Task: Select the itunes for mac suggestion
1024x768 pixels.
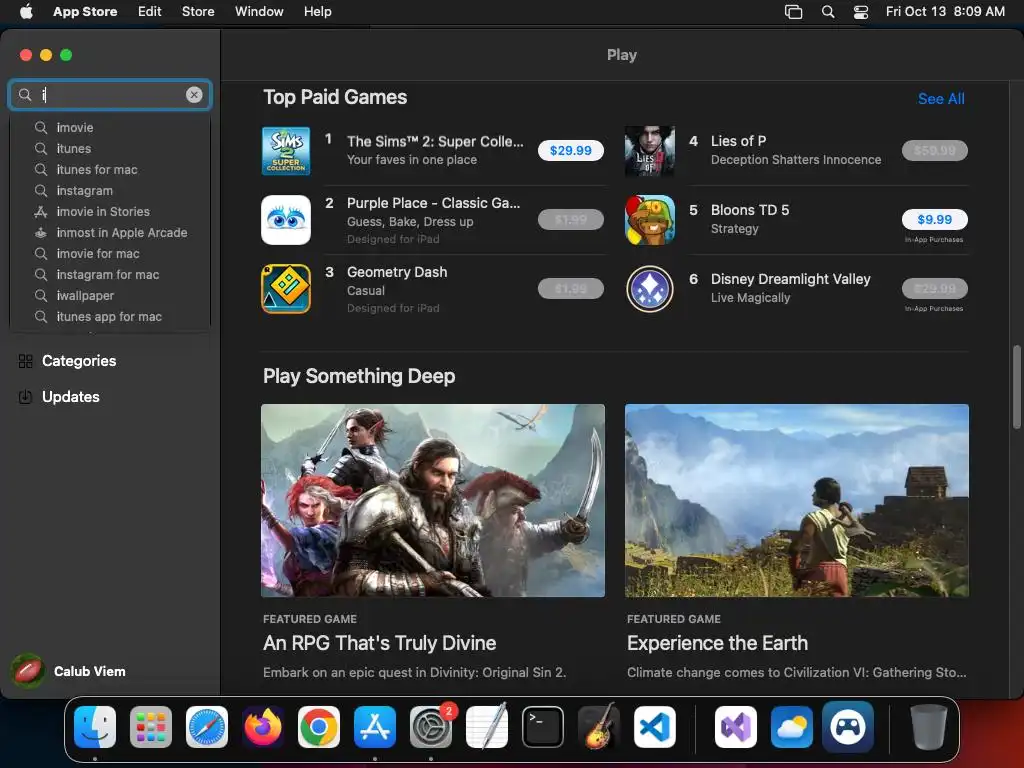Action: [x=110, y=169]
